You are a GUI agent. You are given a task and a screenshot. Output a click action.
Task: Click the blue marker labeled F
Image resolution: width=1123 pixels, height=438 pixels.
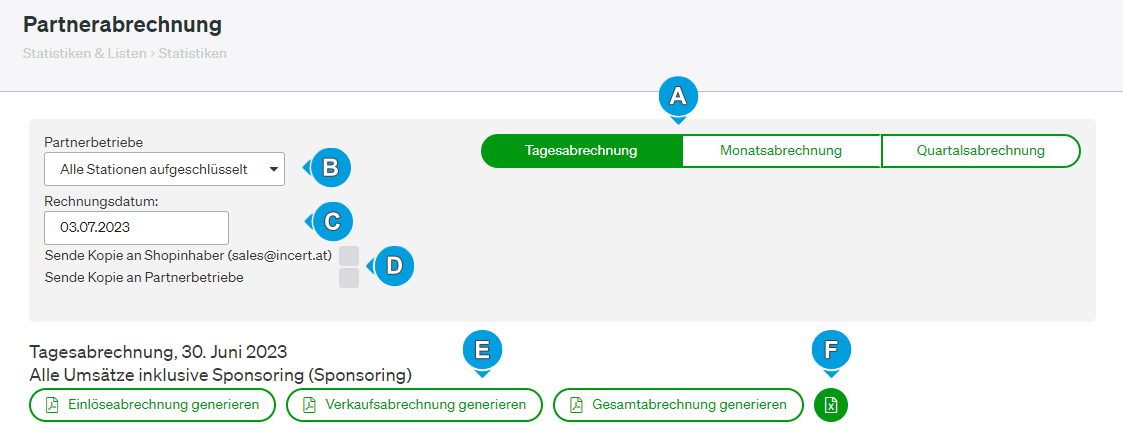click(x=831, y=350)
